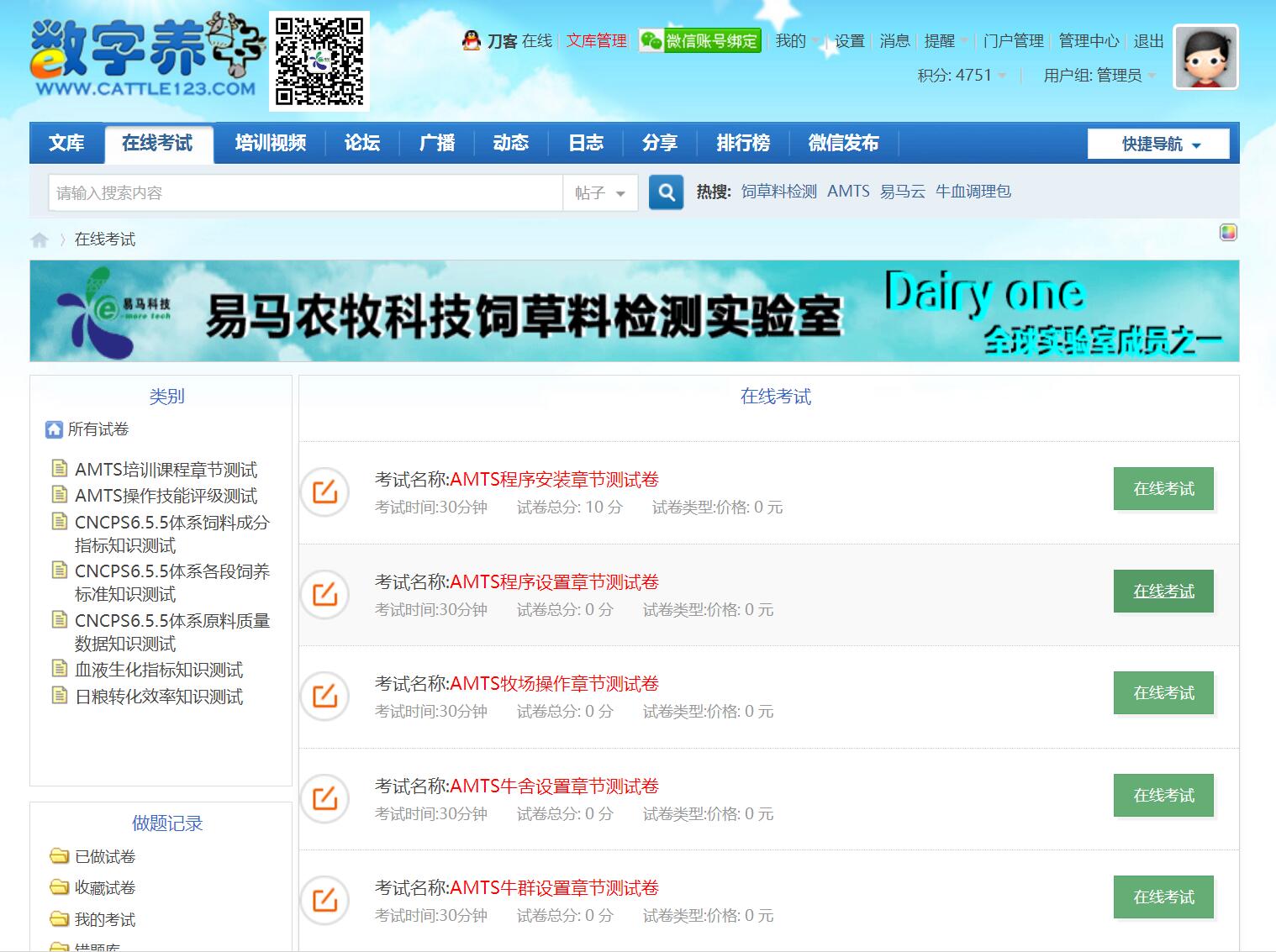
Task: Go to the home icon in breadcrumb
Action: tap(40, 239)
